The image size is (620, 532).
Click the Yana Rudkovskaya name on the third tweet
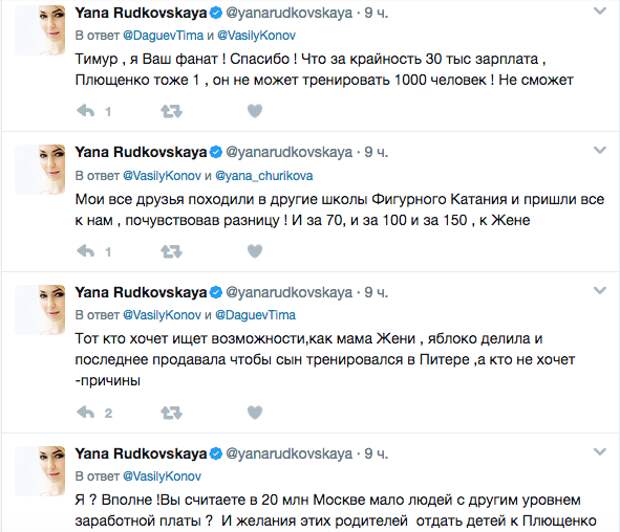138,293
